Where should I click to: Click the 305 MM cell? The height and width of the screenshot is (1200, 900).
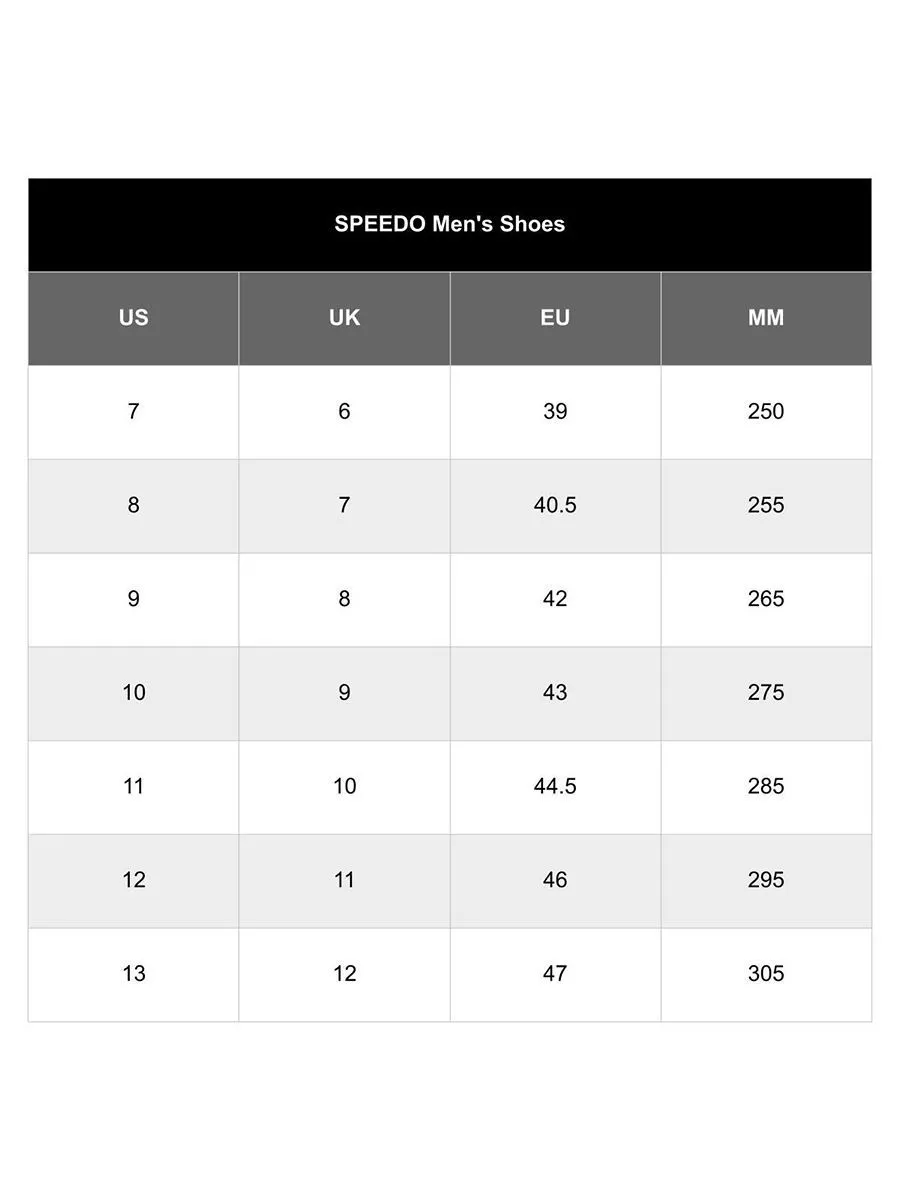[766, 974]
